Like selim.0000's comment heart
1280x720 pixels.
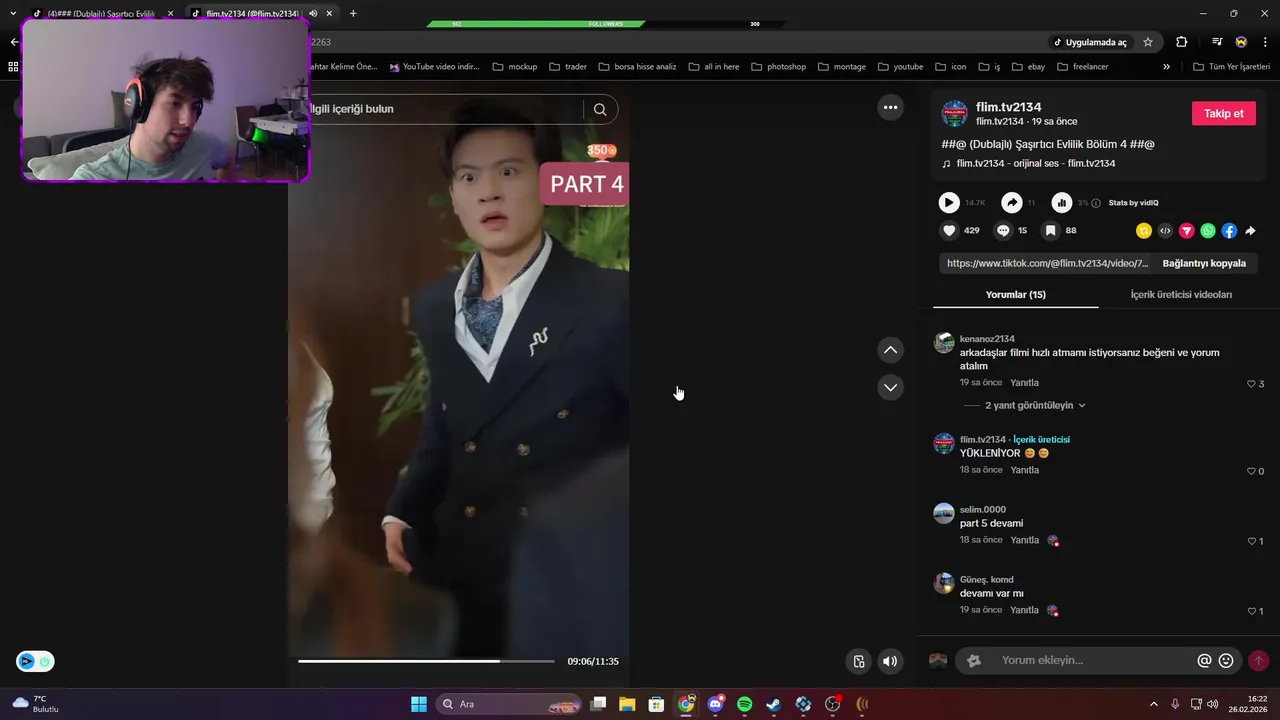1254,541
